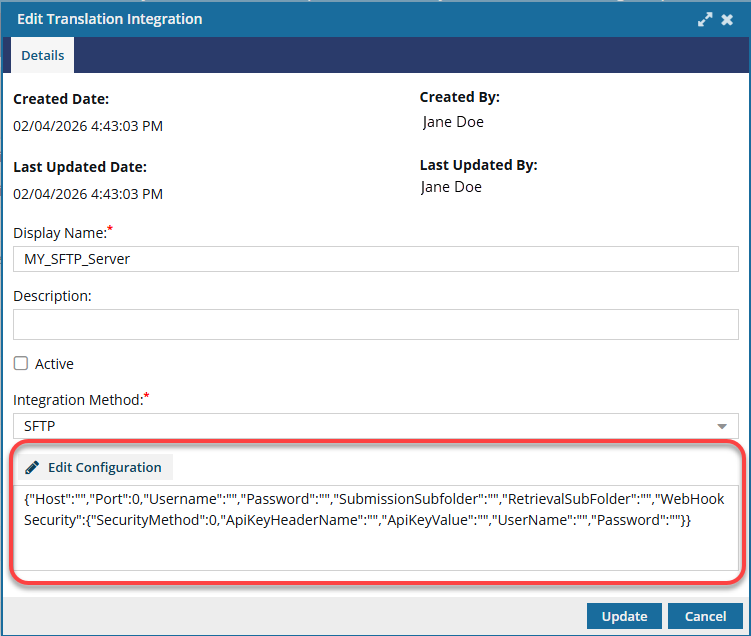Expand the dialog with the maximize arrows icon
This screenshot has height=636, width=751.
[x=705, y=19]
